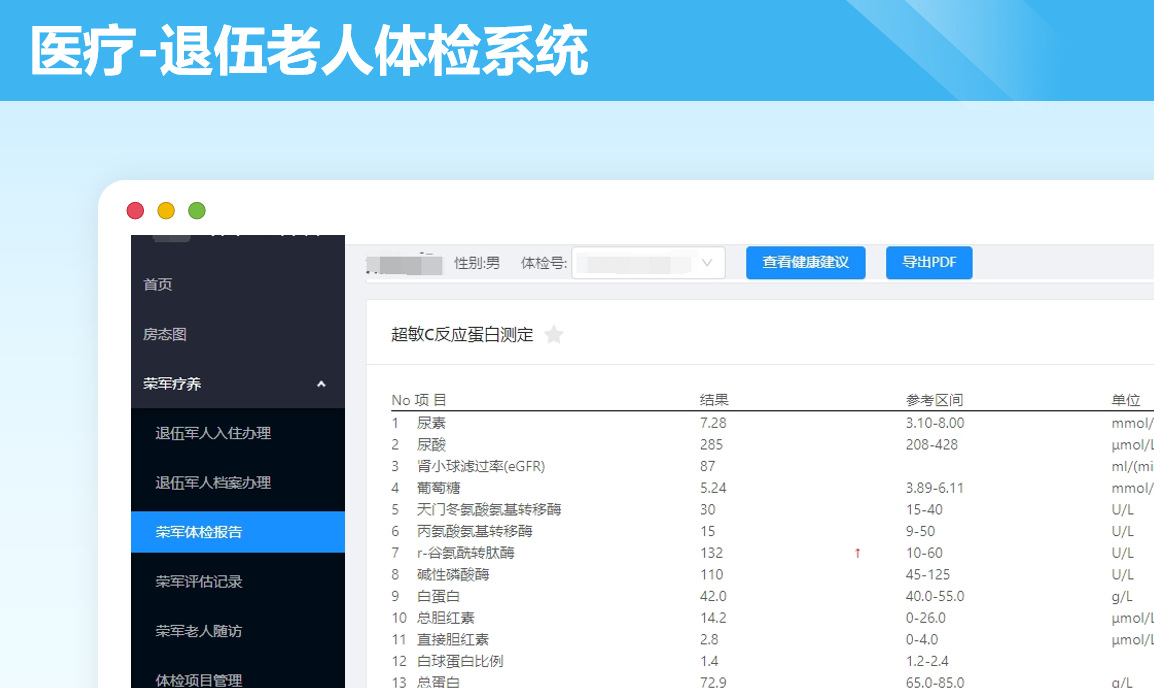Click the 葡萄糖 row item name
Viewport: 1154px width, 688px height.
coord(439,488)
